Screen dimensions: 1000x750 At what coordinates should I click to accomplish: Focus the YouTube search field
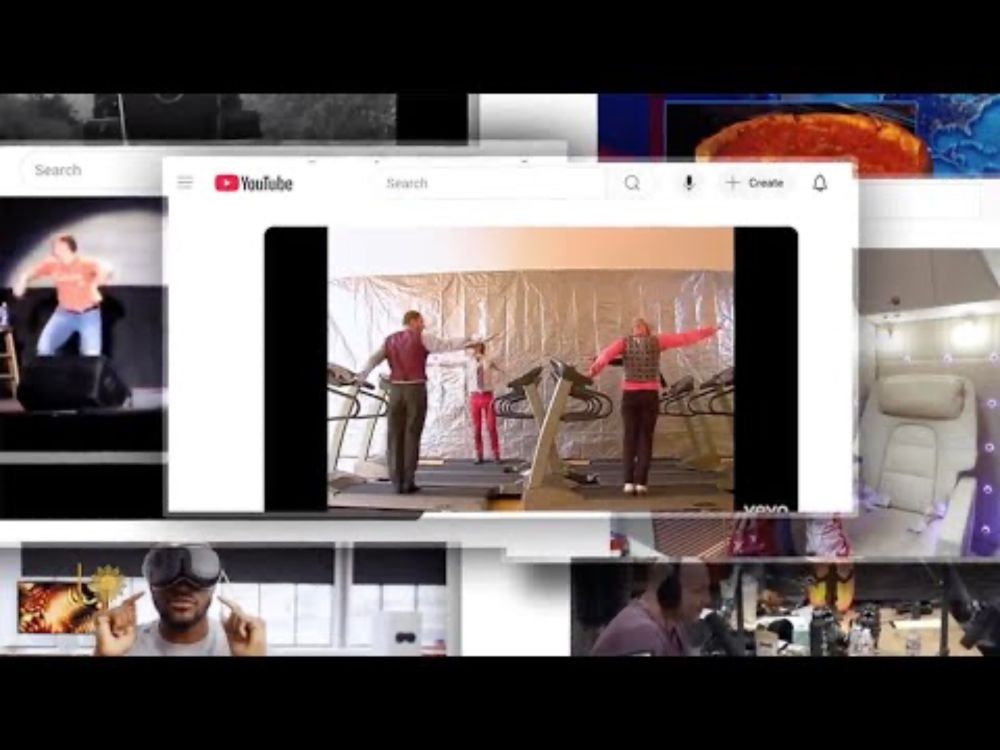point(491,183)
